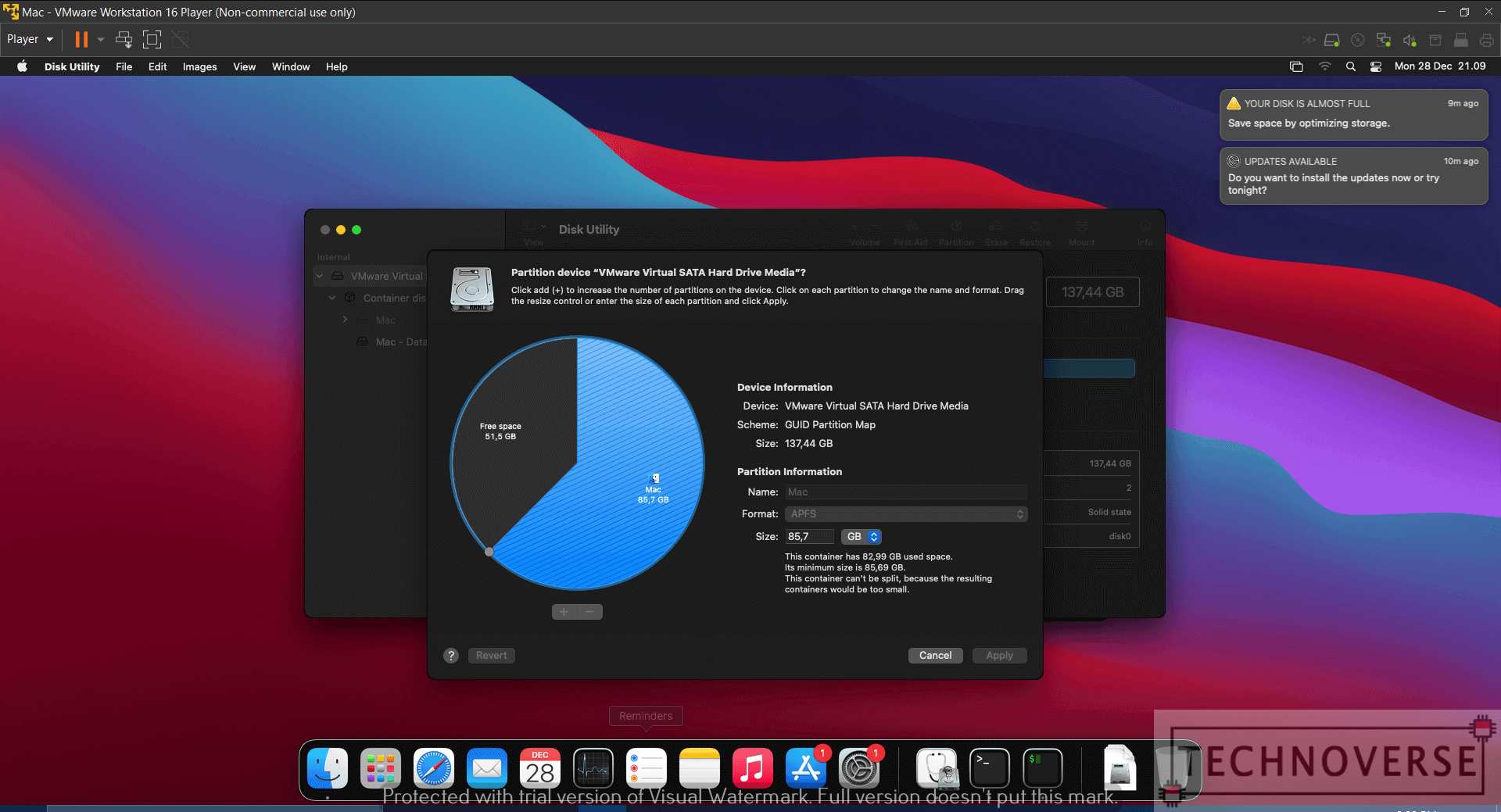This screenshot has height=812, width=1501.
Task: Click VMware network adapter device icon
Action: click(1384, 40)
